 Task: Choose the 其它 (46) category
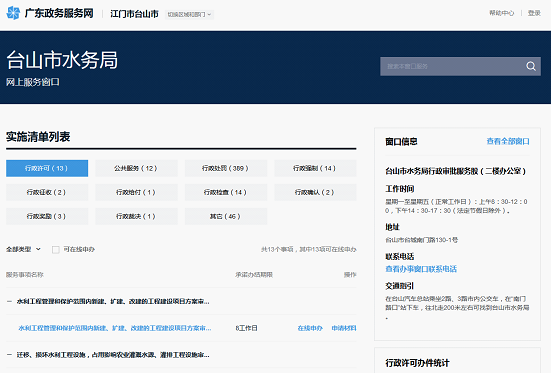[226, 216]
